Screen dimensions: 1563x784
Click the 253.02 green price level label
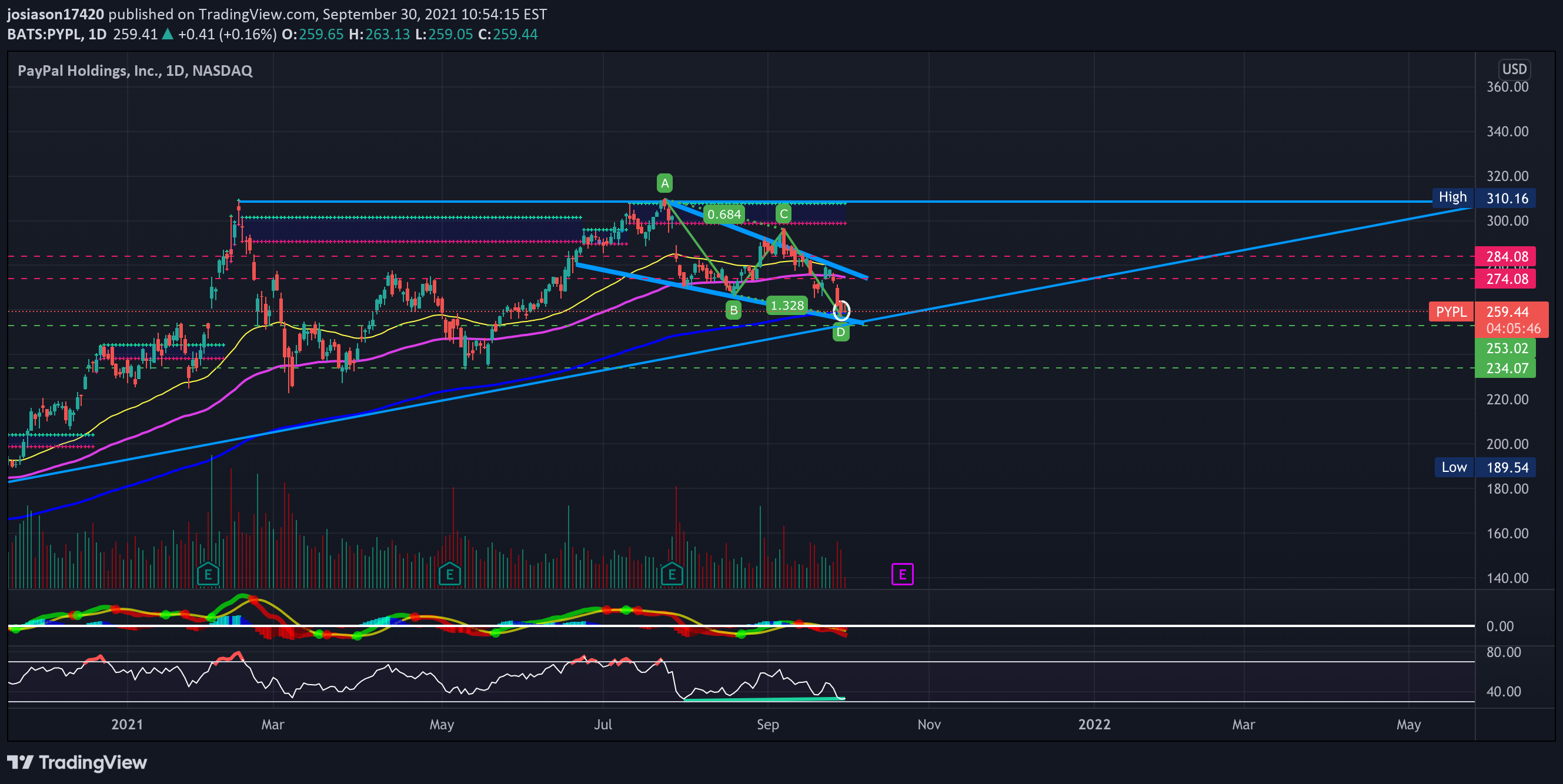[1505, 348]
